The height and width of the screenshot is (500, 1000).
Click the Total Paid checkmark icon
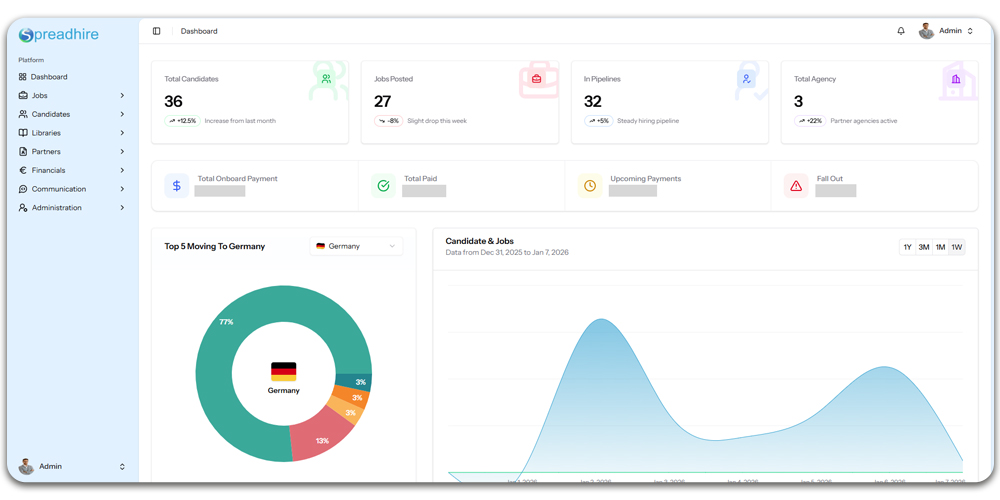click(x=383, y=185)
